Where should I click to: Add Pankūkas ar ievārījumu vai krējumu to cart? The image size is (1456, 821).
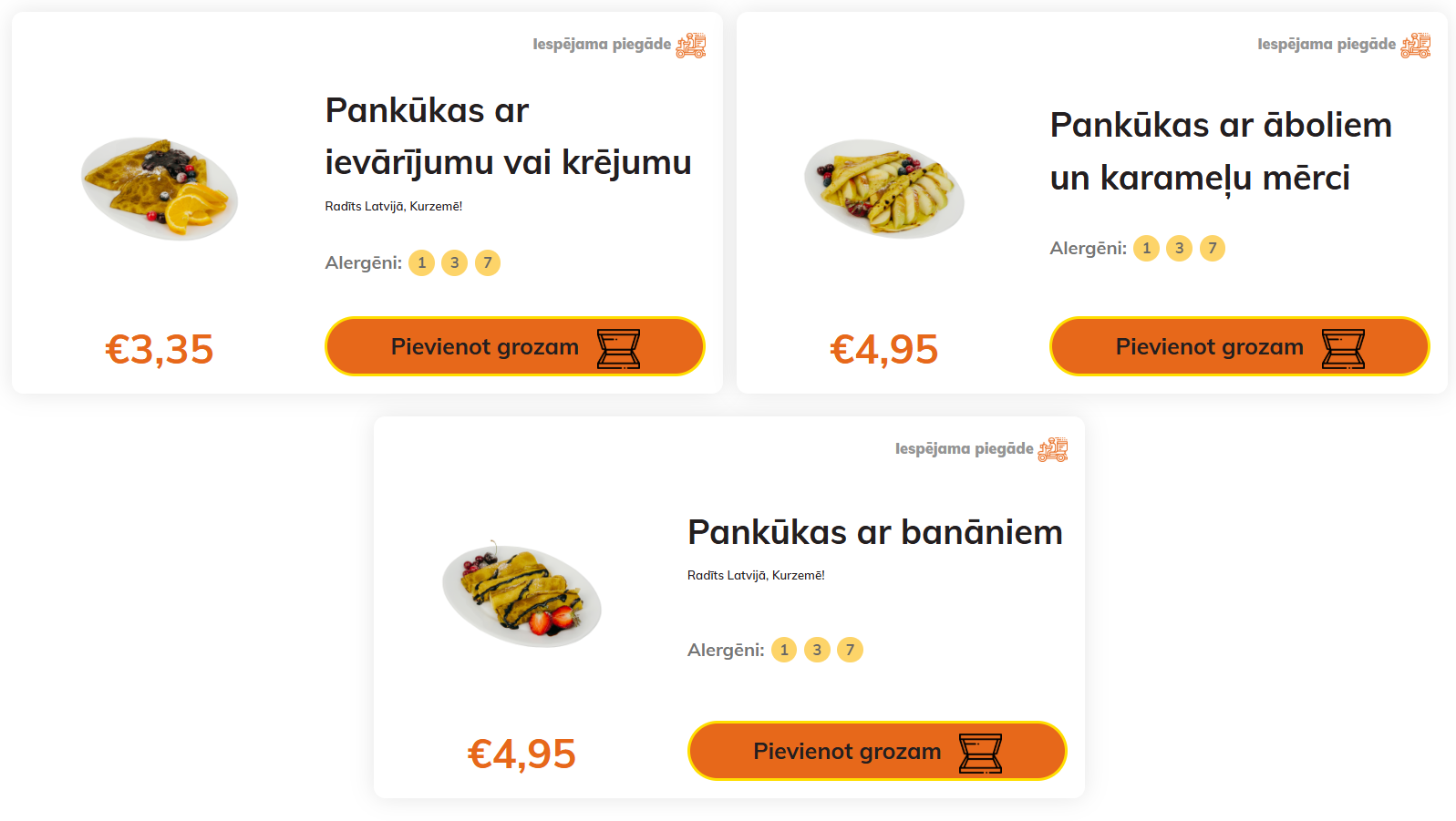514,347
